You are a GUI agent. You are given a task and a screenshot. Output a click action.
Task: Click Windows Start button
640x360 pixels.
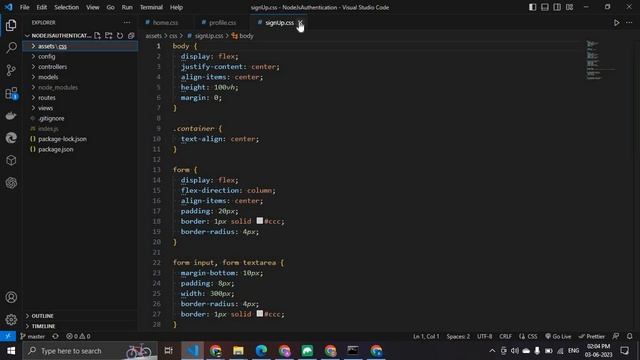(11, 351)
